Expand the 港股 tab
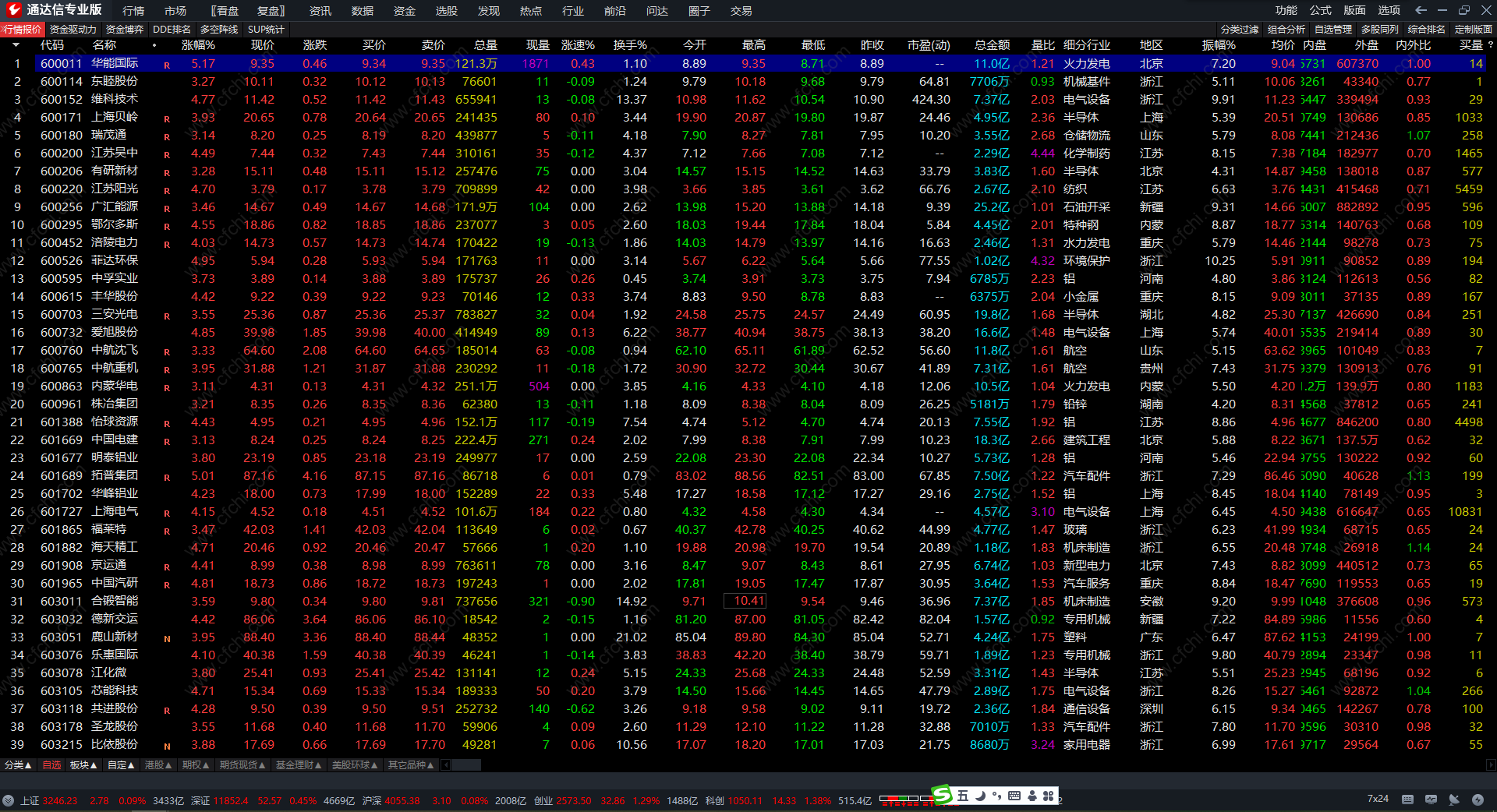The image size is (1497, 812). pos(158,765)
